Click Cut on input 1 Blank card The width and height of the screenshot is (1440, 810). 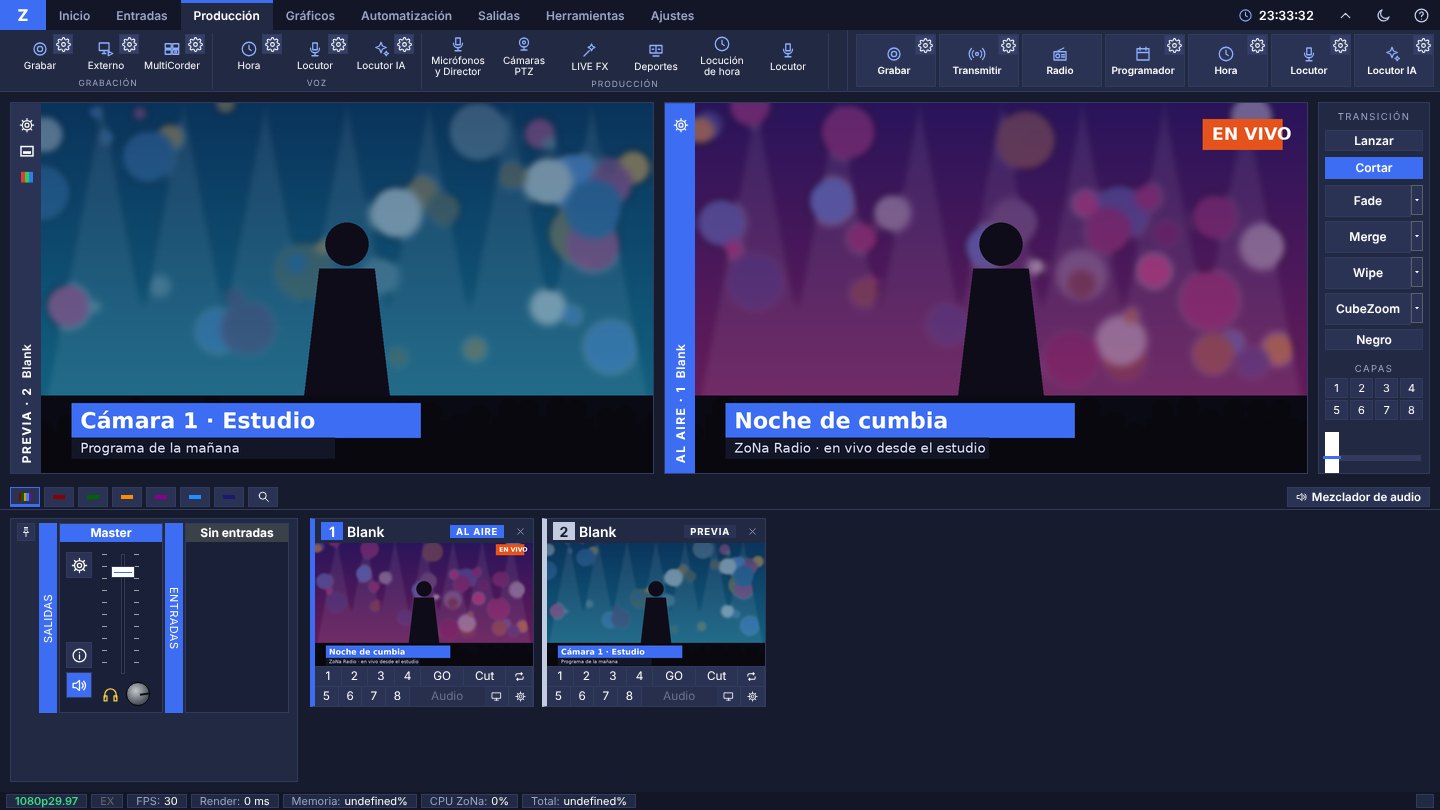click(485, 676)
